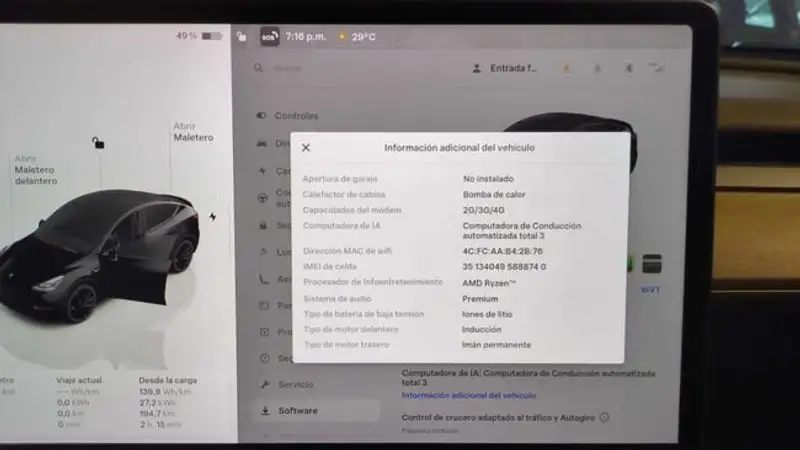
Task: Tap the AMD Ryzen processor value
Action: click(489, 283)
